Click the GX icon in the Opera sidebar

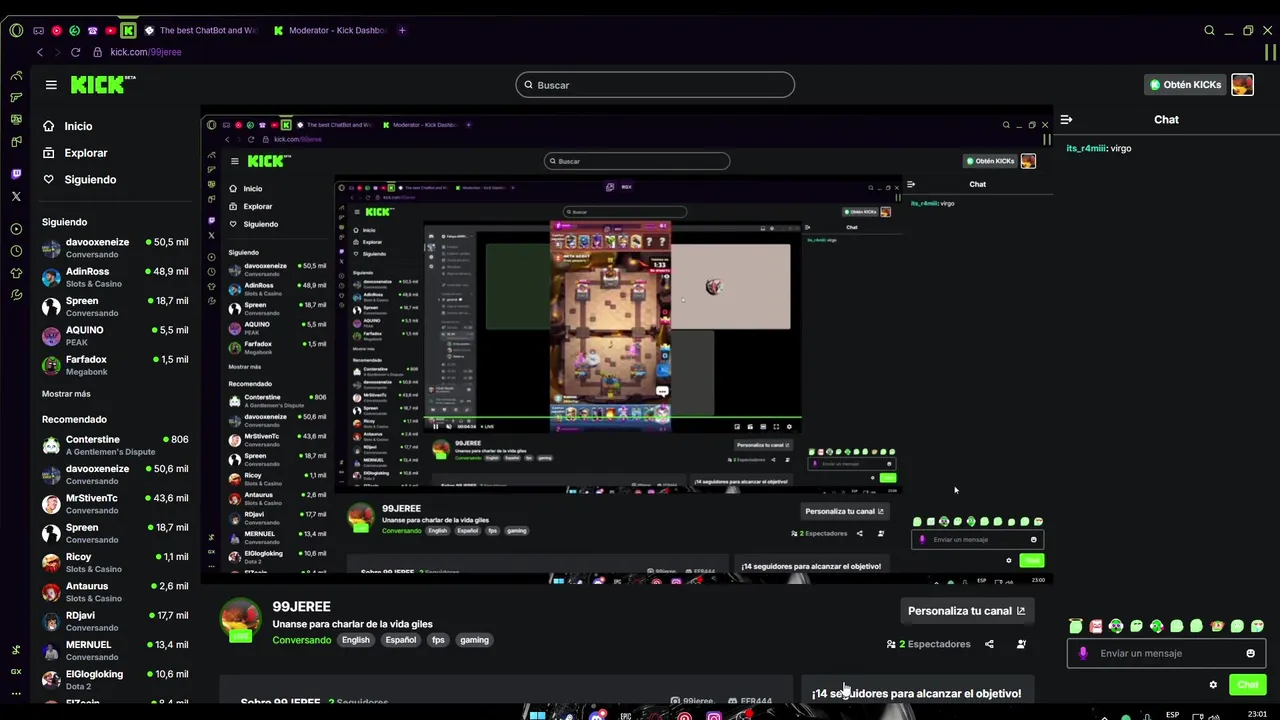16,672
